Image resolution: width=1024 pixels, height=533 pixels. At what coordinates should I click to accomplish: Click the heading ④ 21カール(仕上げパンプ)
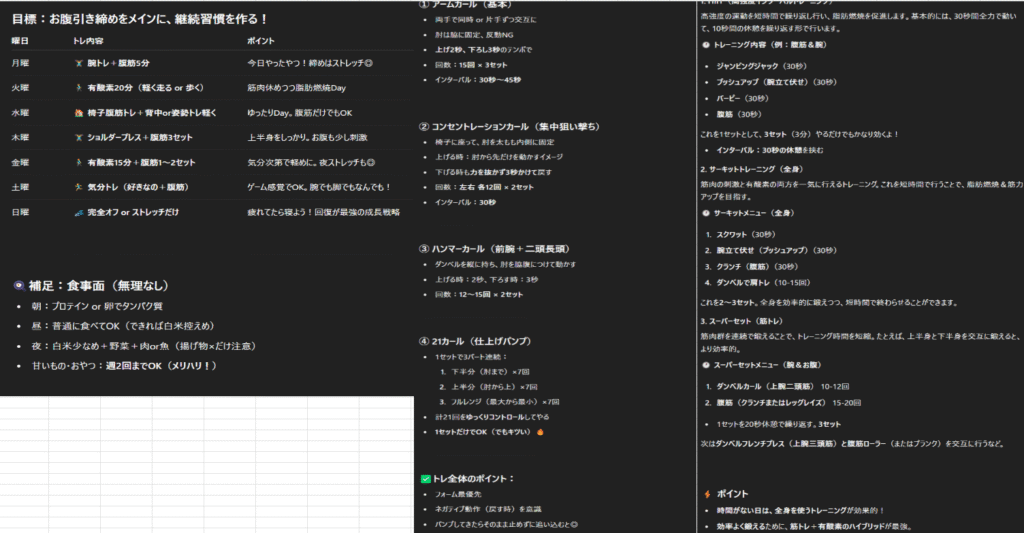click(475, 342)
